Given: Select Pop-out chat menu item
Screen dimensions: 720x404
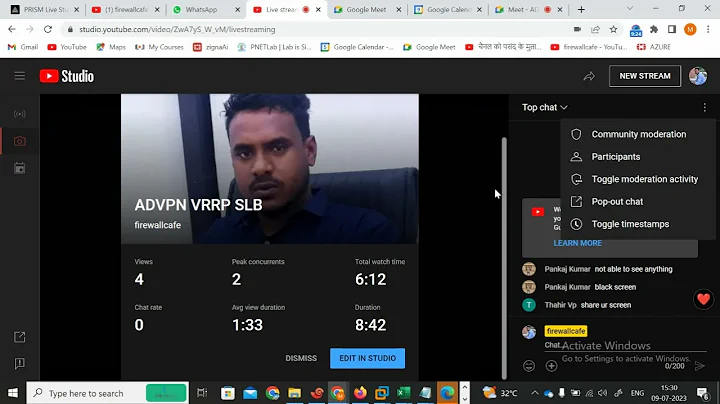Looking at the screenshot, I should click(638, 202).
